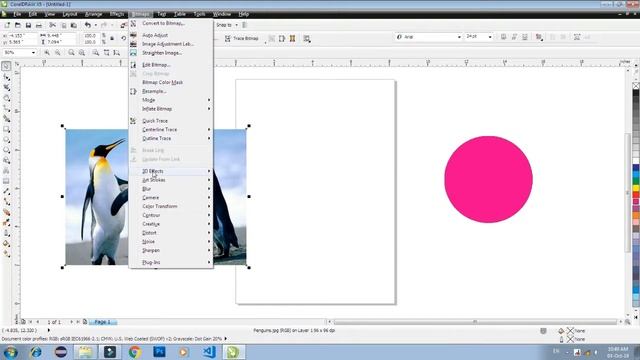This screenshot has width=640, height=360.
Task: Choose Quick Trace menu entry
Action: [171, 121]
